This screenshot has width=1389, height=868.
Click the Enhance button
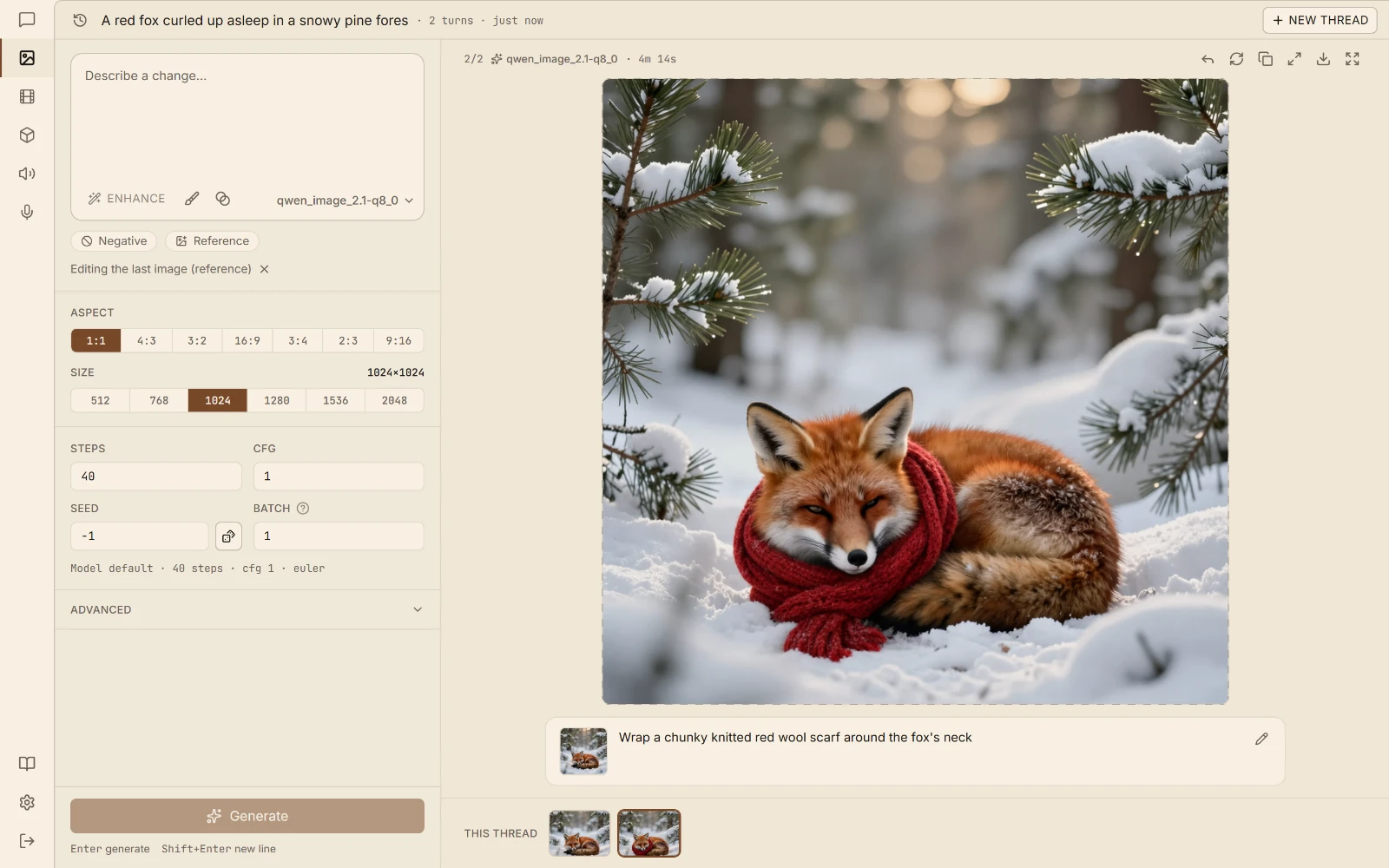pyautogui.click(x=127, y=199)
